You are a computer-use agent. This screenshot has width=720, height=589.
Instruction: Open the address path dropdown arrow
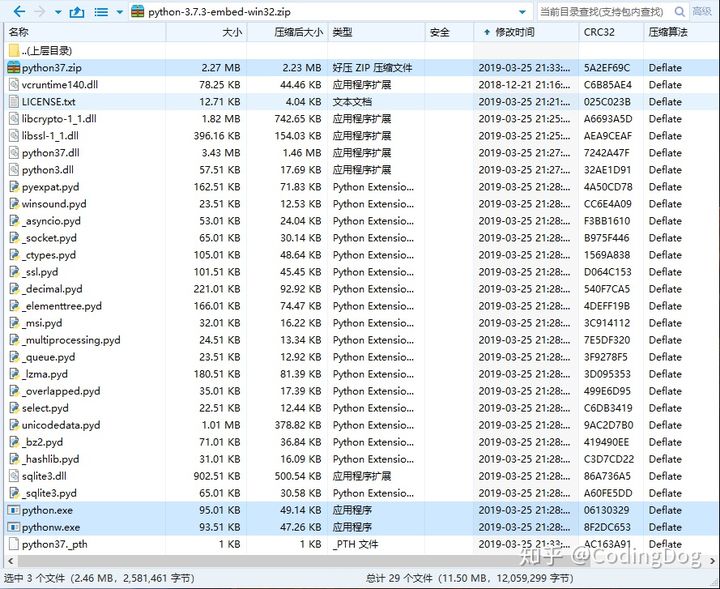pyautogui.click(x=522, y=12)
